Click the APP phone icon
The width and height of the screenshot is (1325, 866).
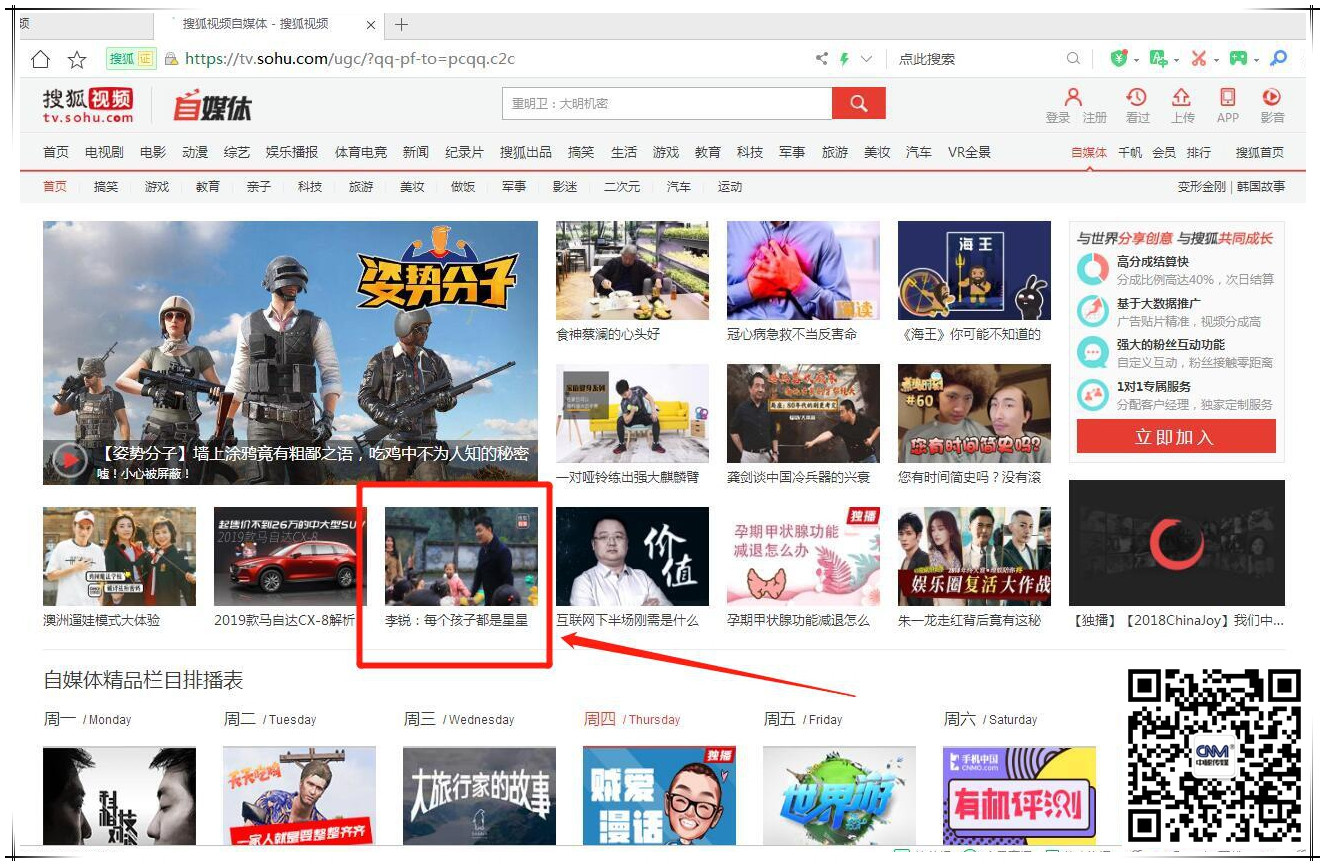click(x=1228, y=98)
